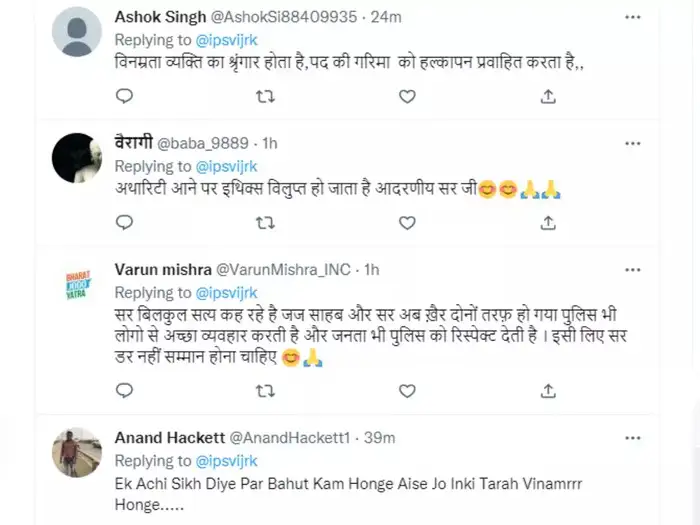Expand more menu on Varun mishra's tweet
The height and width of the screenshot is (525, 700).
point(633,270)
